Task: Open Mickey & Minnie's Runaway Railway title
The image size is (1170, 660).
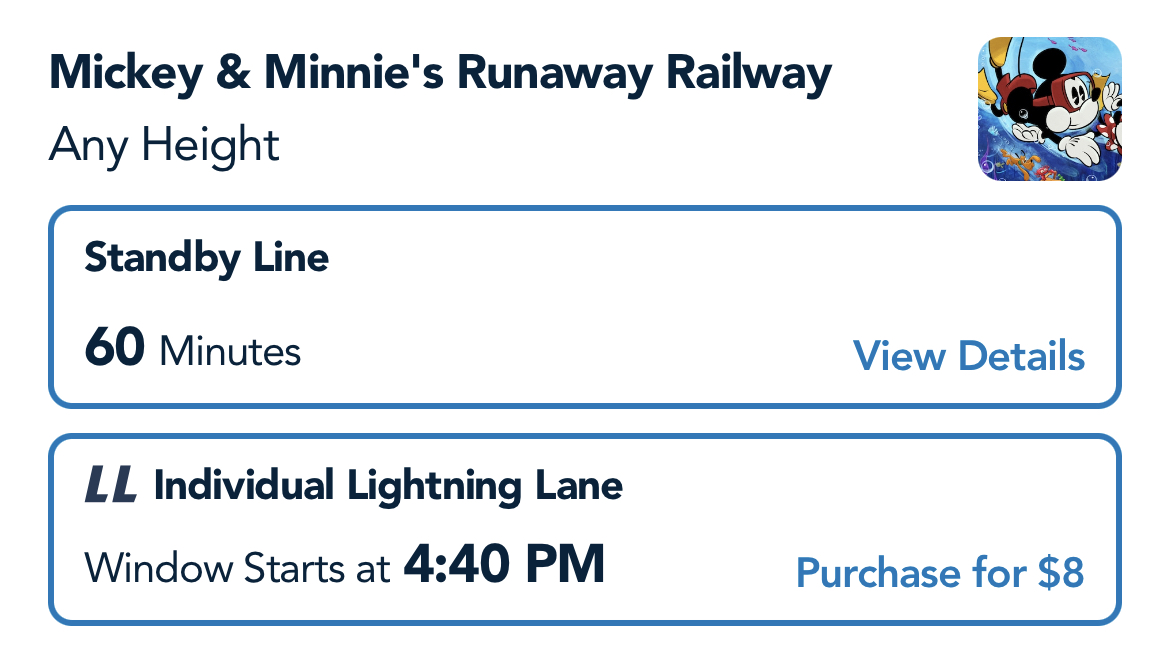Action: 440,75
